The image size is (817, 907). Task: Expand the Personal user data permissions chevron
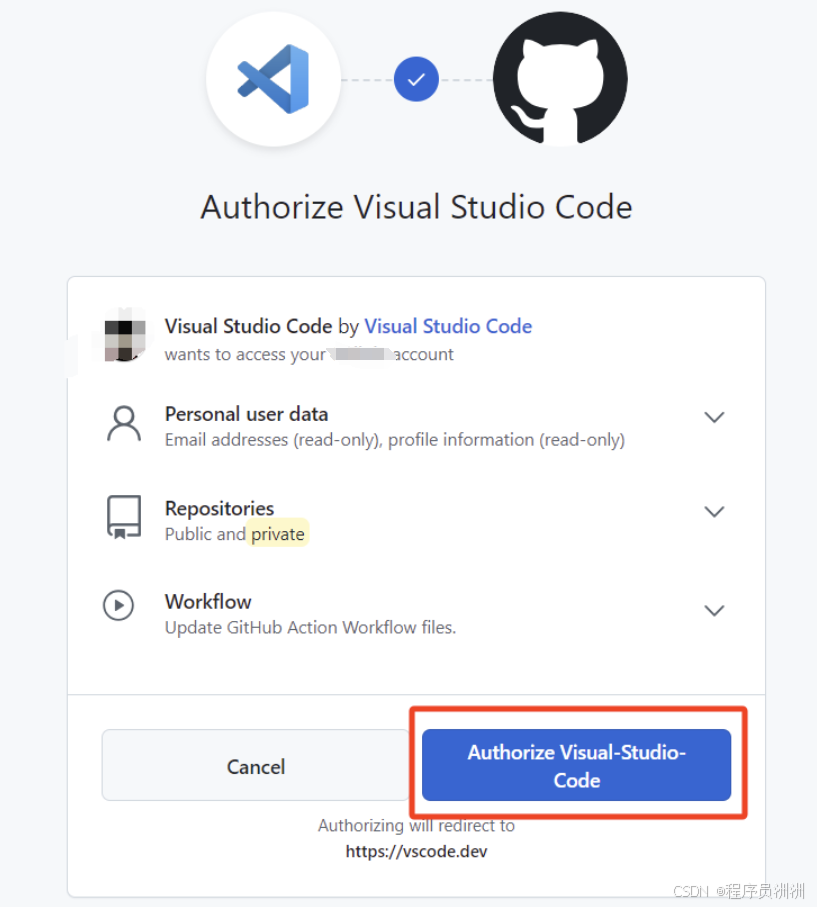[714, 417]
